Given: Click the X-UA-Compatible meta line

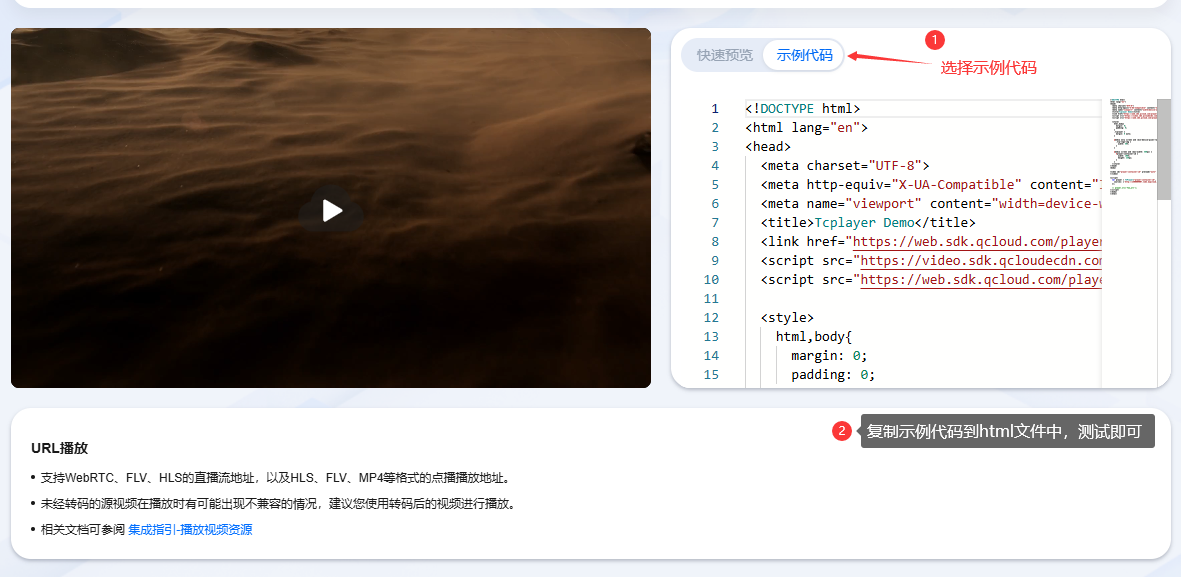Looking at the screenshot, I should pos(931,185).
